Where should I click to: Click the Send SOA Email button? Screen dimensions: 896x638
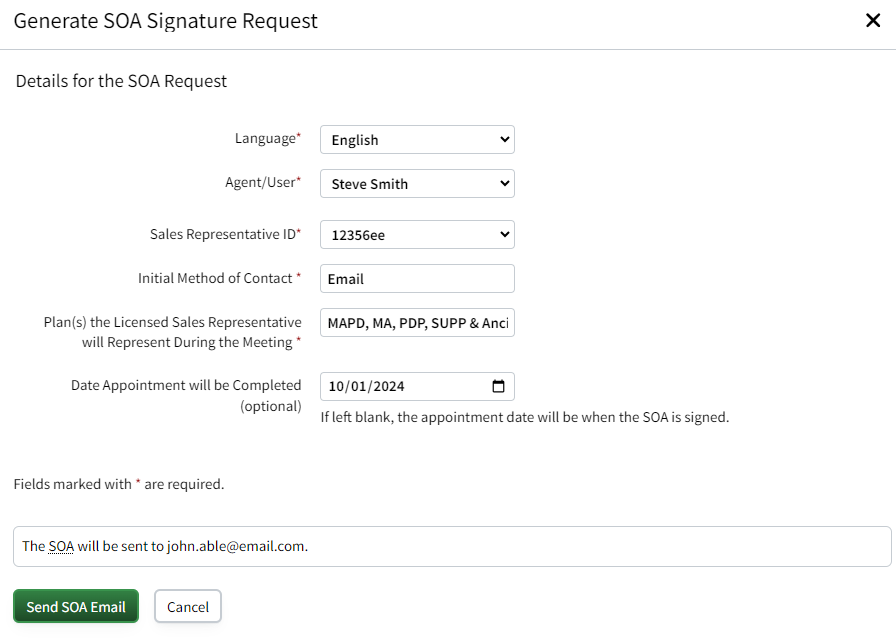tap(75, 606)
